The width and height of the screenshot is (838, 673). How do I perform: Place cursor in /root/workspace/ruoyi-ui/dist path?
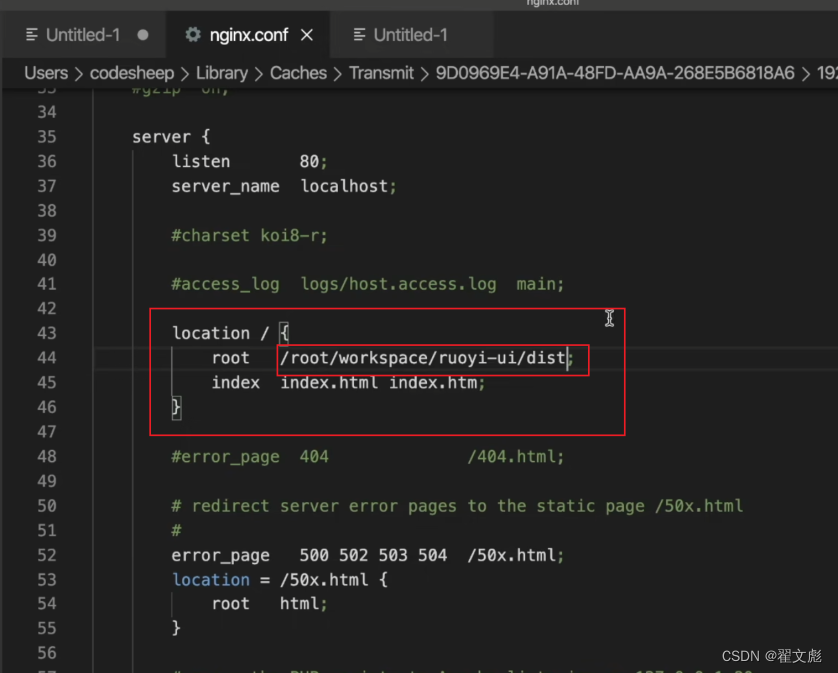(x=424, y=358)
